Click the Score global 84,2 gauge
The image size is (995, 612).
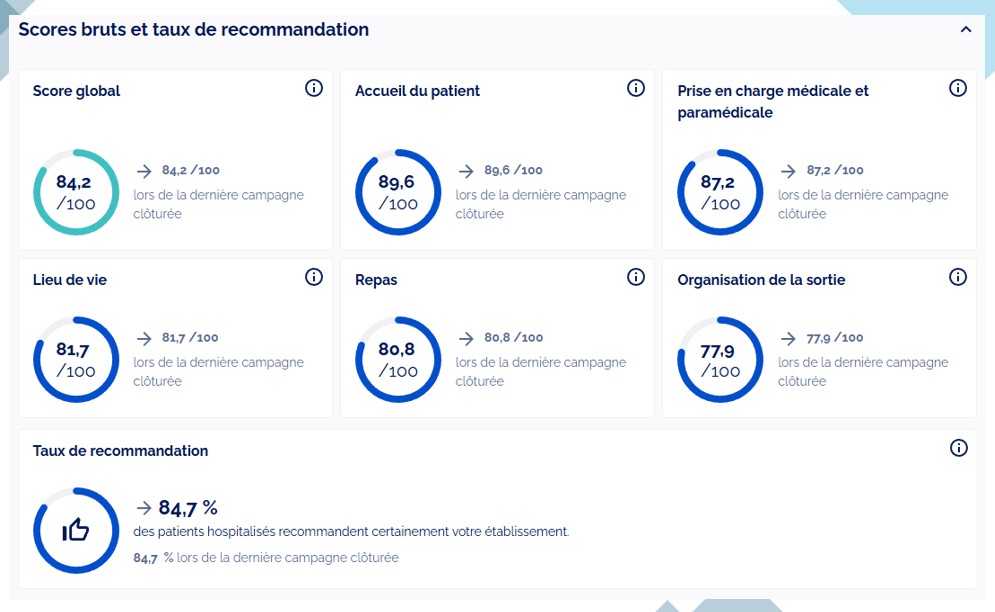pyautogui.click(x=76, y=192)
